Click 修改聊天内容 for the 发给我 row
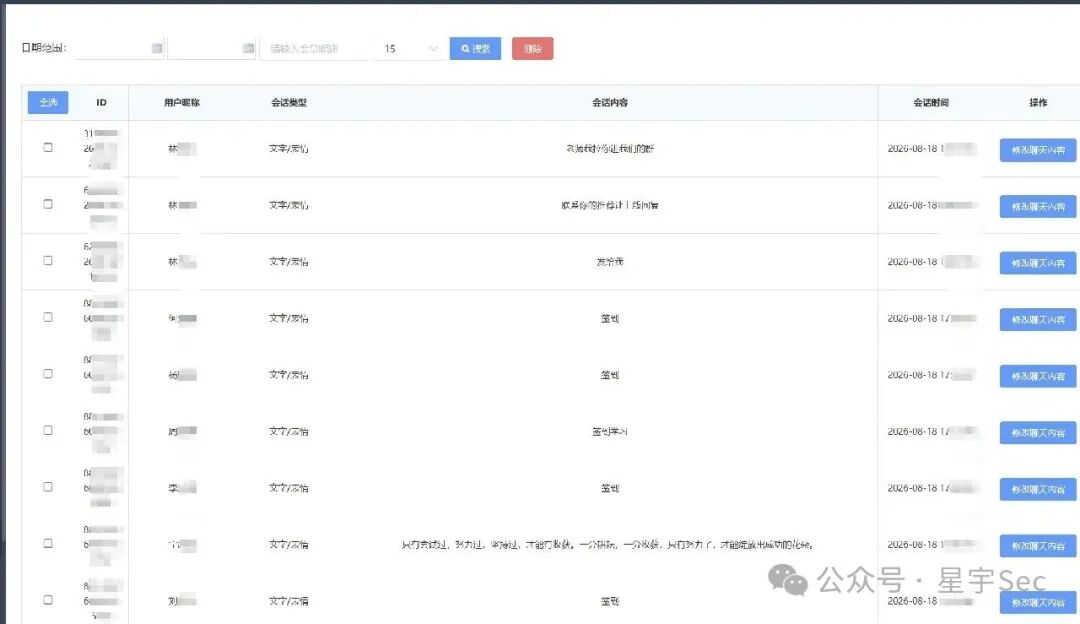The height and width of the screenshot is (624, 1080). pyautogui.click(x=1038, y=263)
